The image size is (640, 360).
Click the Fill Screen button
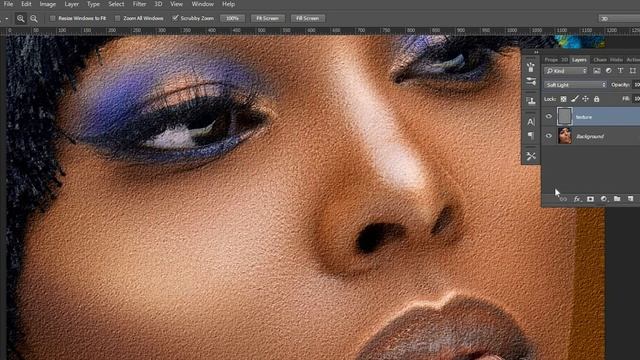(307, 18)
